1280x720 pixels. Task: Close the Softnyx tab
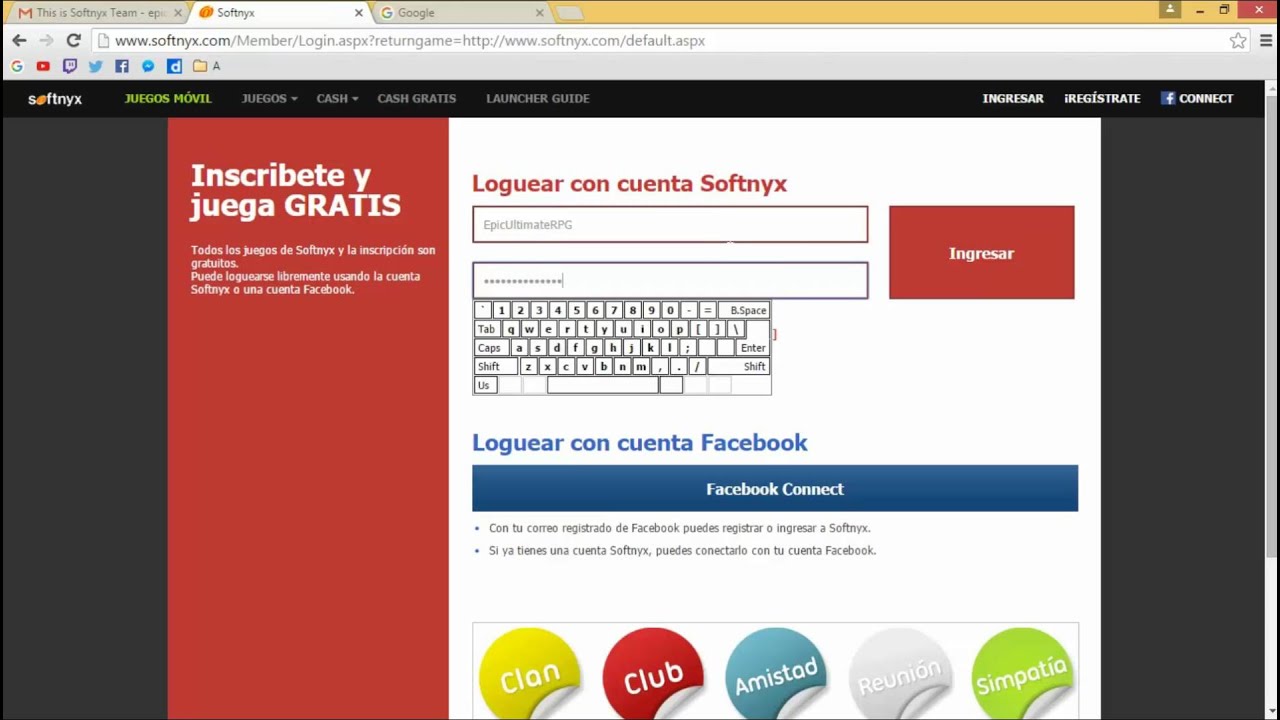pyautogui.click(x=359, y=13)
